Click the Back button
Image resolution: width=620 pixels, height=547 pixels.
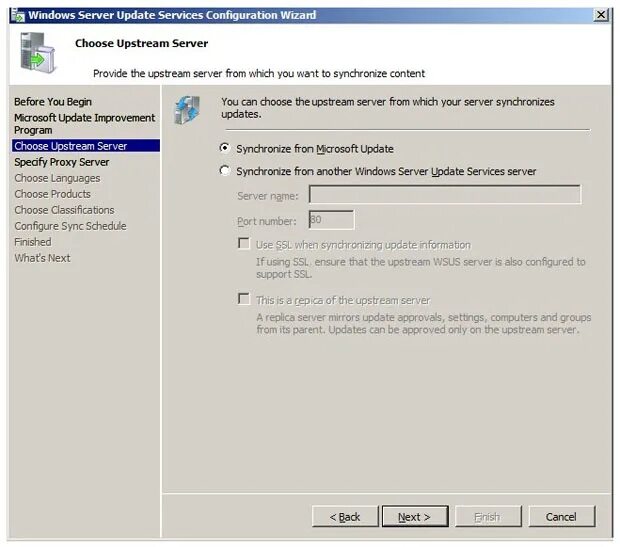tap(345, 517)
